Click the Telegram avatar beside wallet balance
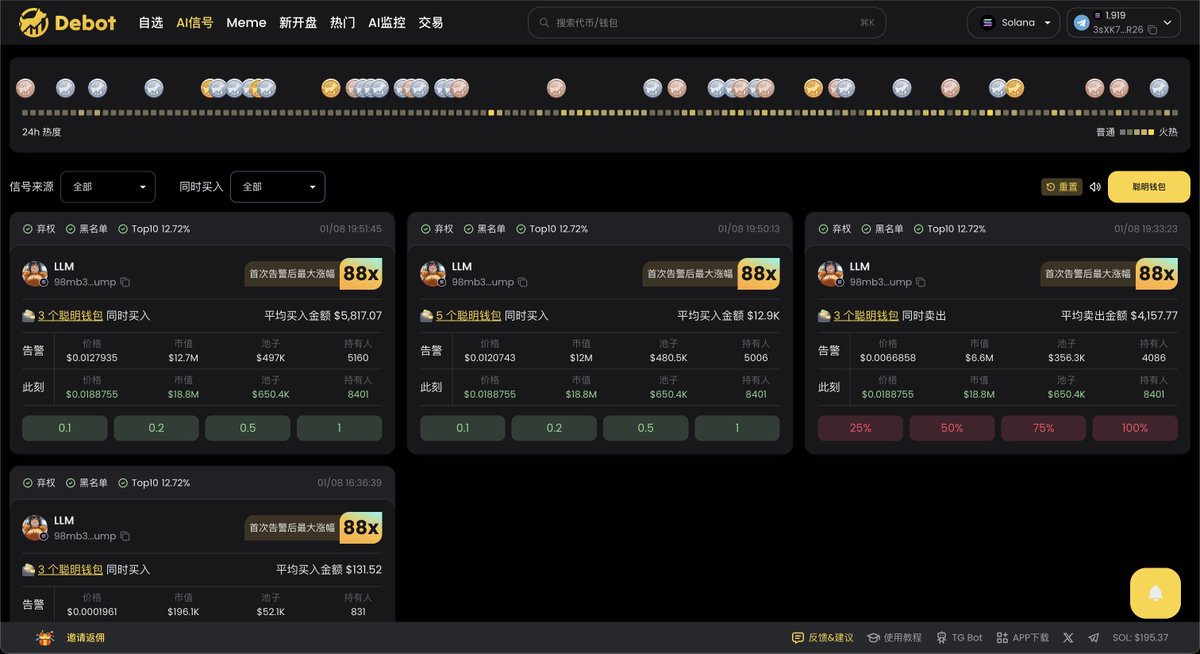The width and height of the screenshot is (1200, 654). 1081,22
